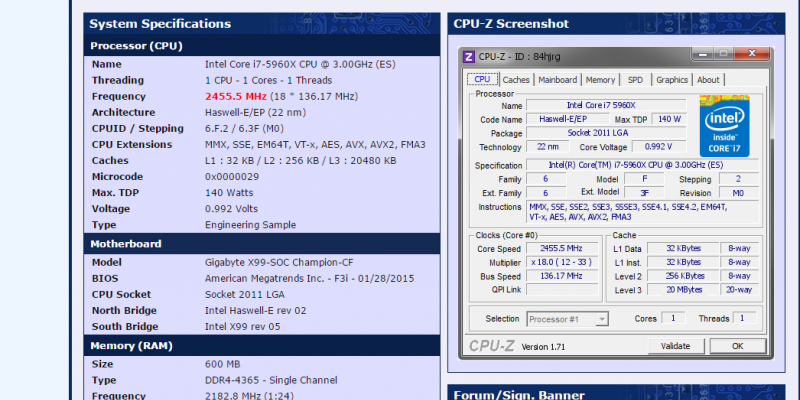Screen dimensions: 800x400
Task: Switch to the Caches tab
Action: (516, 80)
